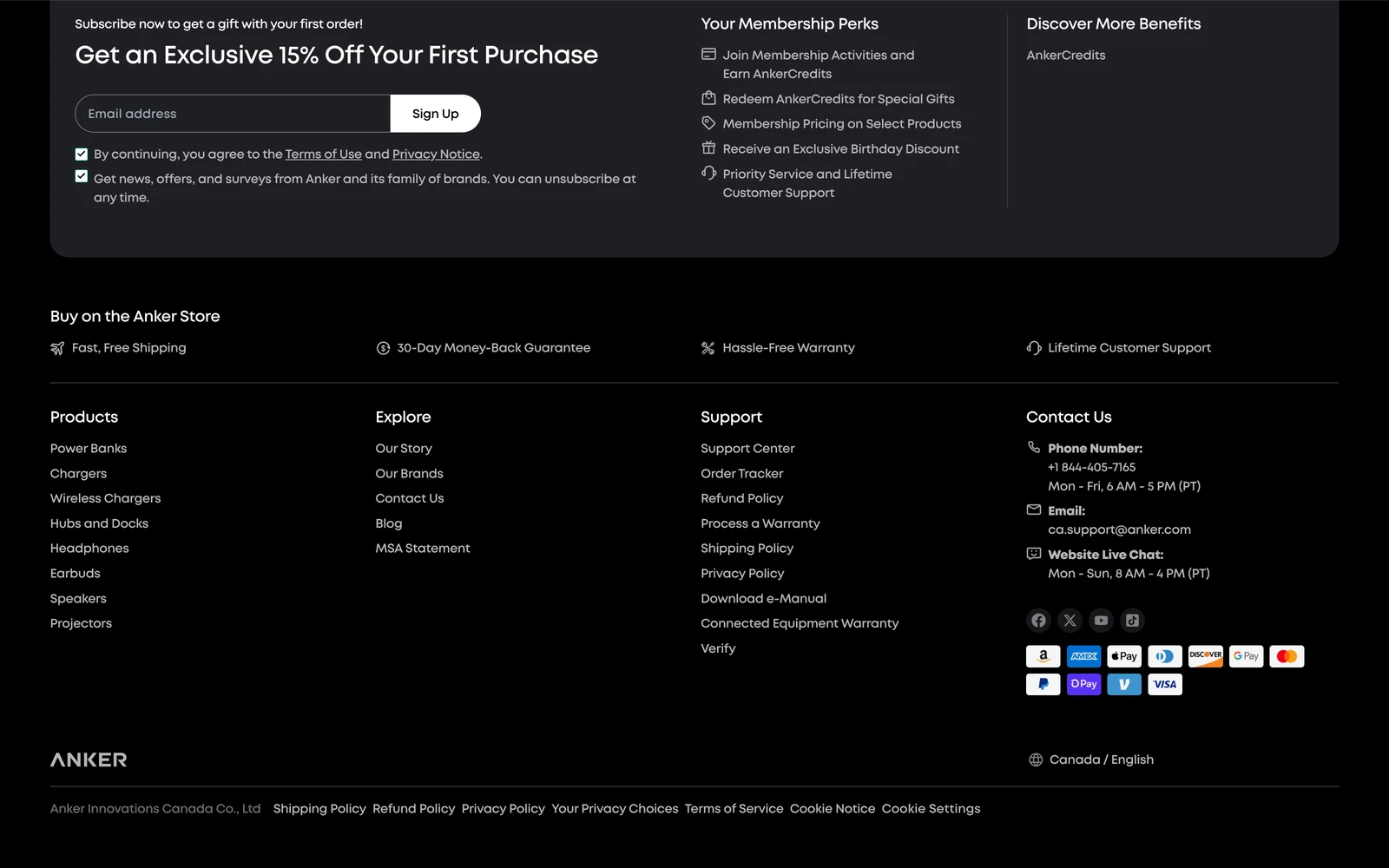Open Order Tracker link
The width and height of the screenshot is (1389, 868).
[742, 474]
